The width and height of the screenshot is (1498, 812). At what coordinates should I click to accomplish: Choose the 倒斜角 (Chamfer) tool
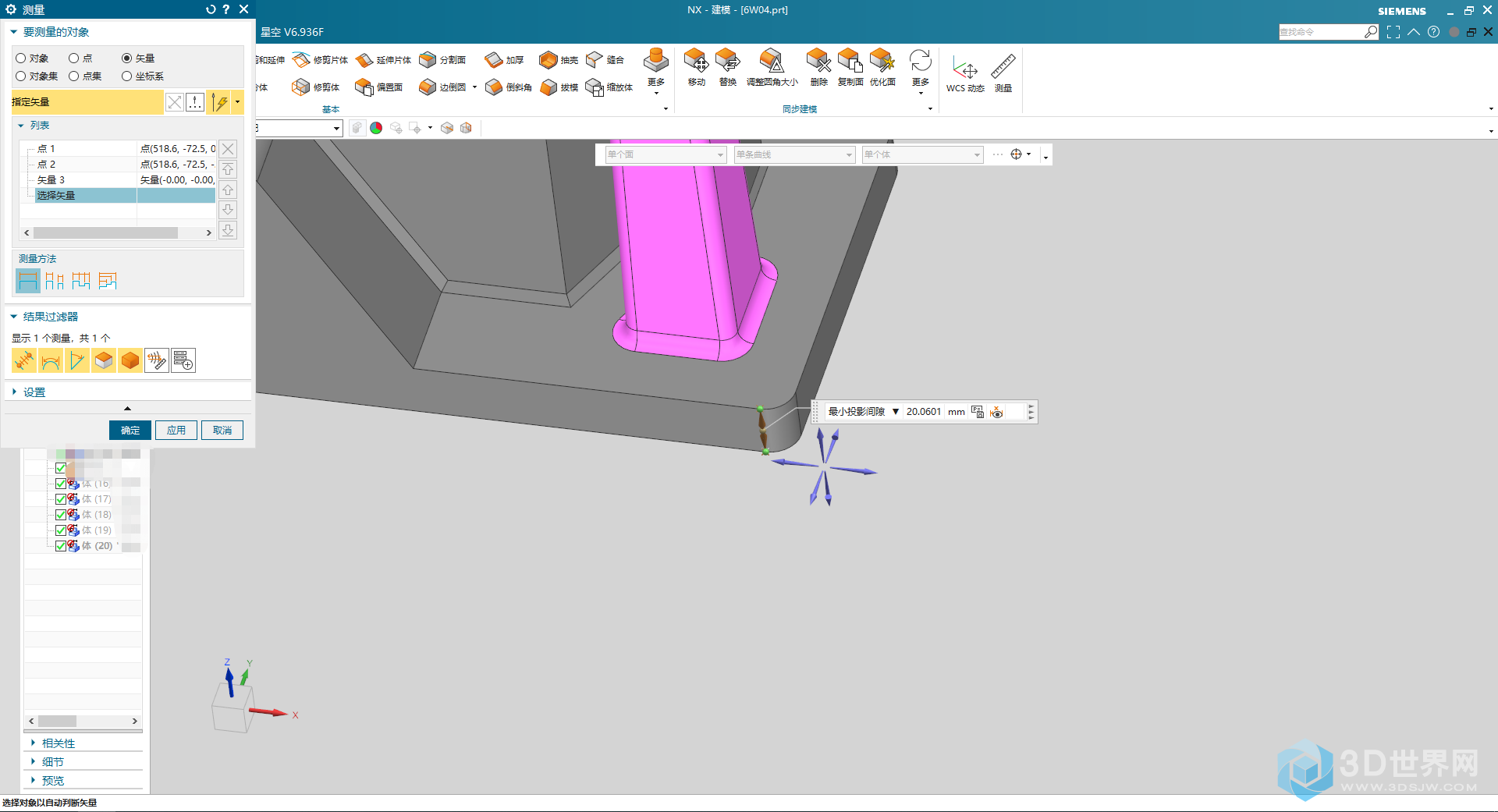click(508, 87)
